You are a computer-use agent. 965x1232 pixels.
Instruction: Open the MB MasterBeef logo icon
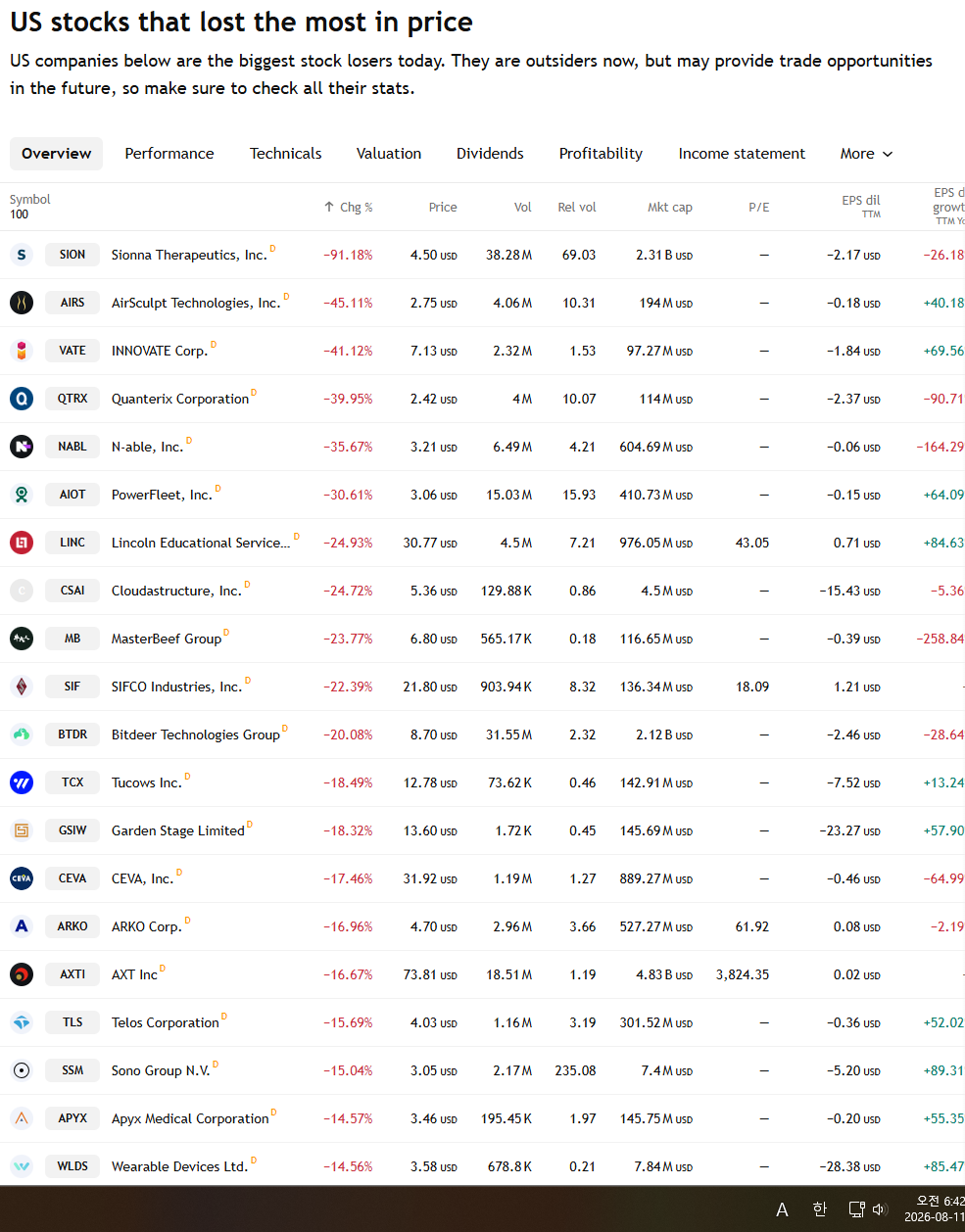22,639
